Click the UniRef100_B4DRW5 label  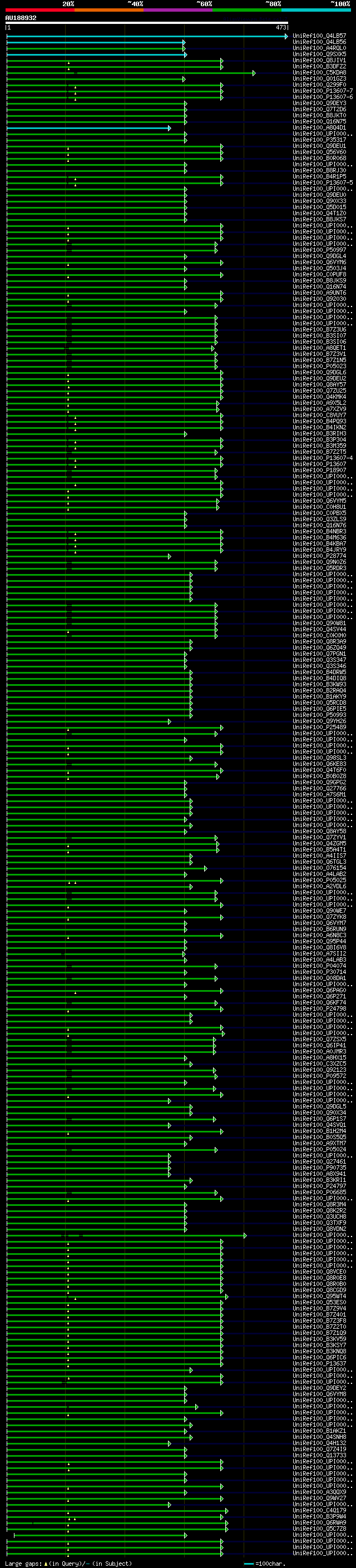click(x=319, y=672)
